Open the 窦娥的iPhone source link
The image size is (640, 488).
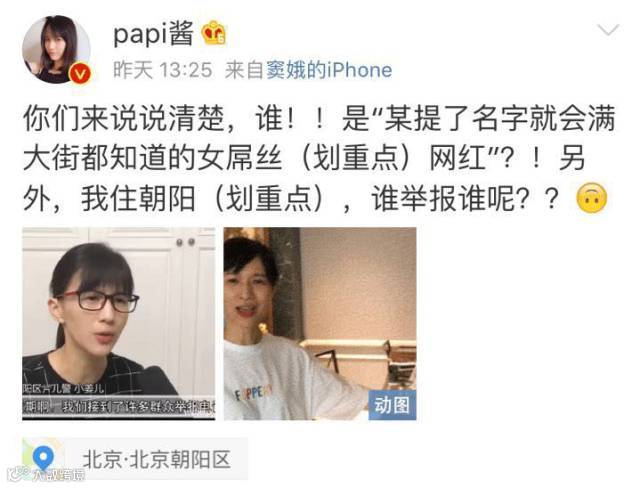coord(329,70)
